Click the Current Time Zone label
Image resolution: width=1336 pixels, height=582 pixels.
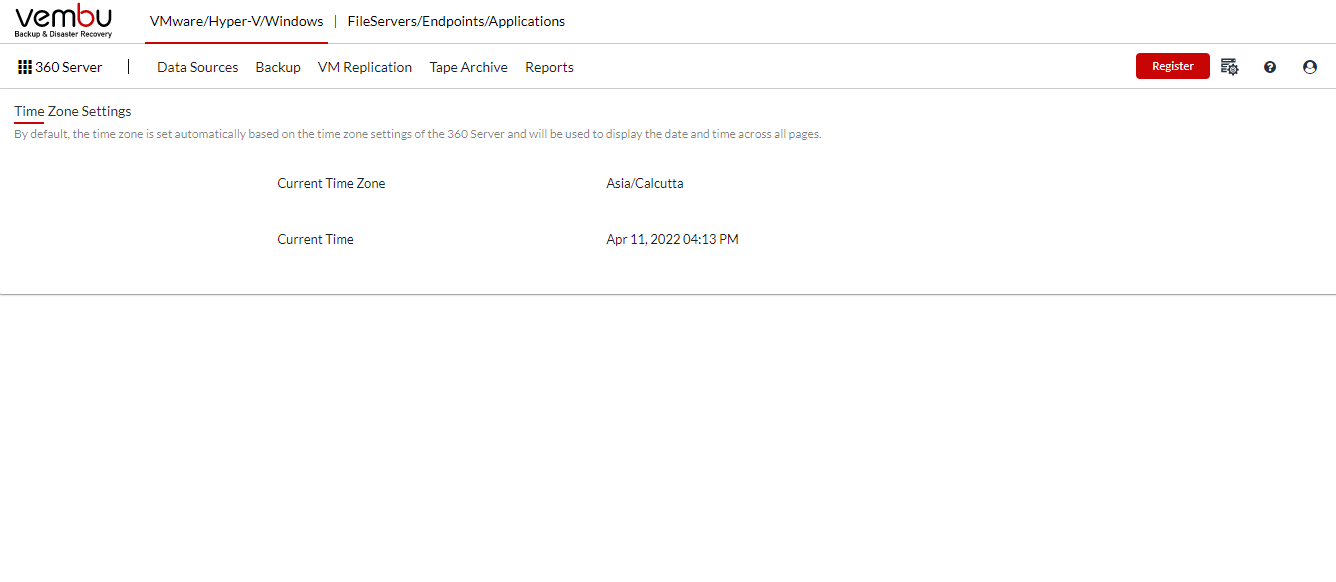click(331, 183)
